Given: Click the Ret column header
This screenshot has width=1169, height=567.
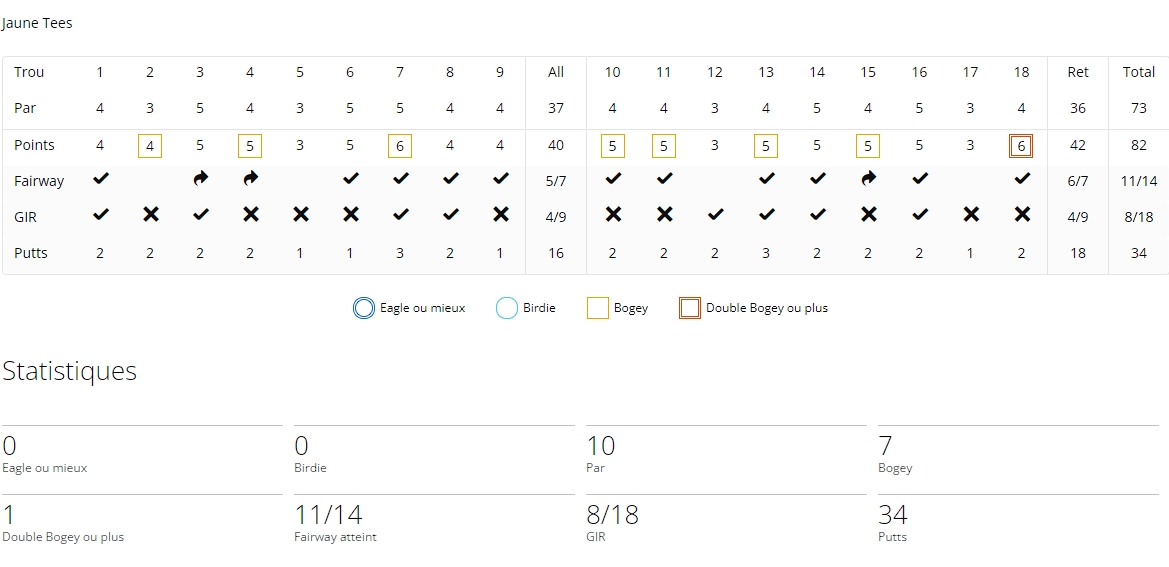Looking at the screenshot, I should [x=1078, y=72].
